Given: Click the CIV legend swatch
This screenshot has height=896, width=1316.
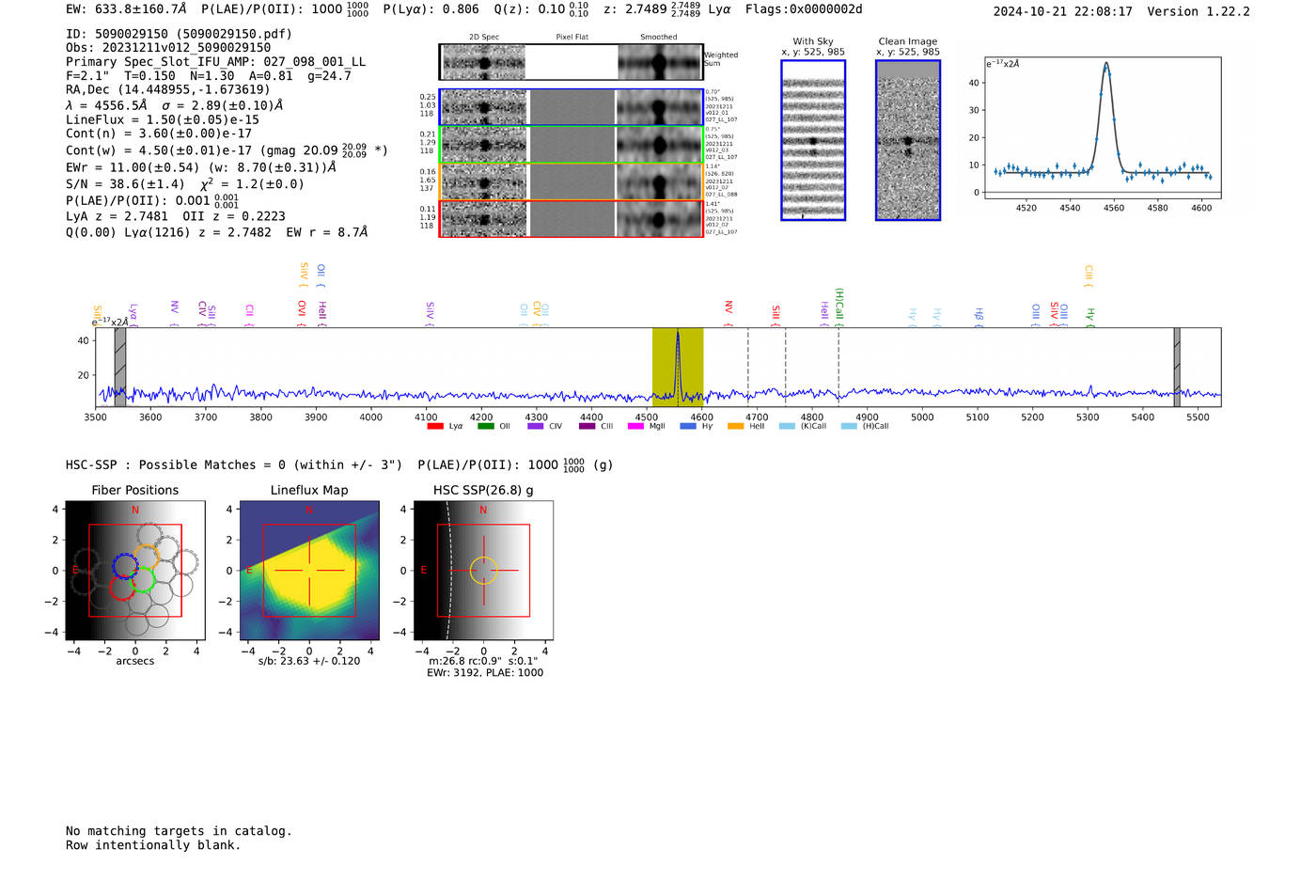Looking at the screenshot, I should (536, 427).
